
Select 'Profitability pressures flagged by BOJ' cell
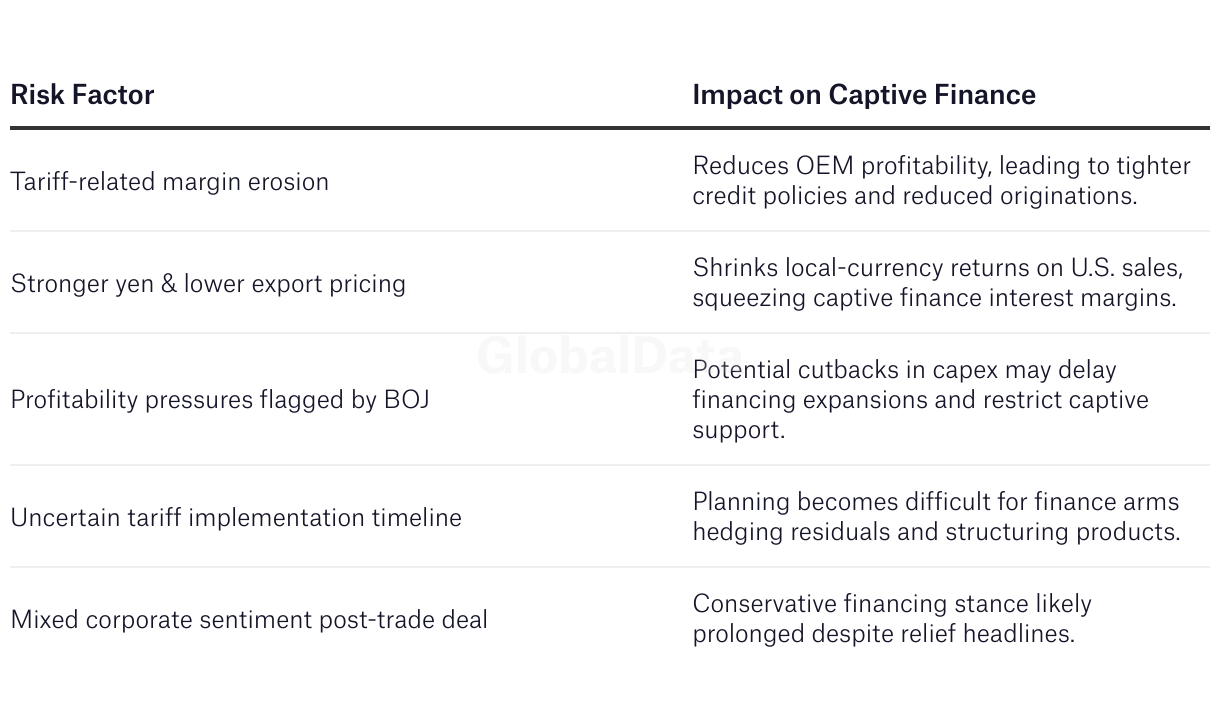(x=220, y=400)
